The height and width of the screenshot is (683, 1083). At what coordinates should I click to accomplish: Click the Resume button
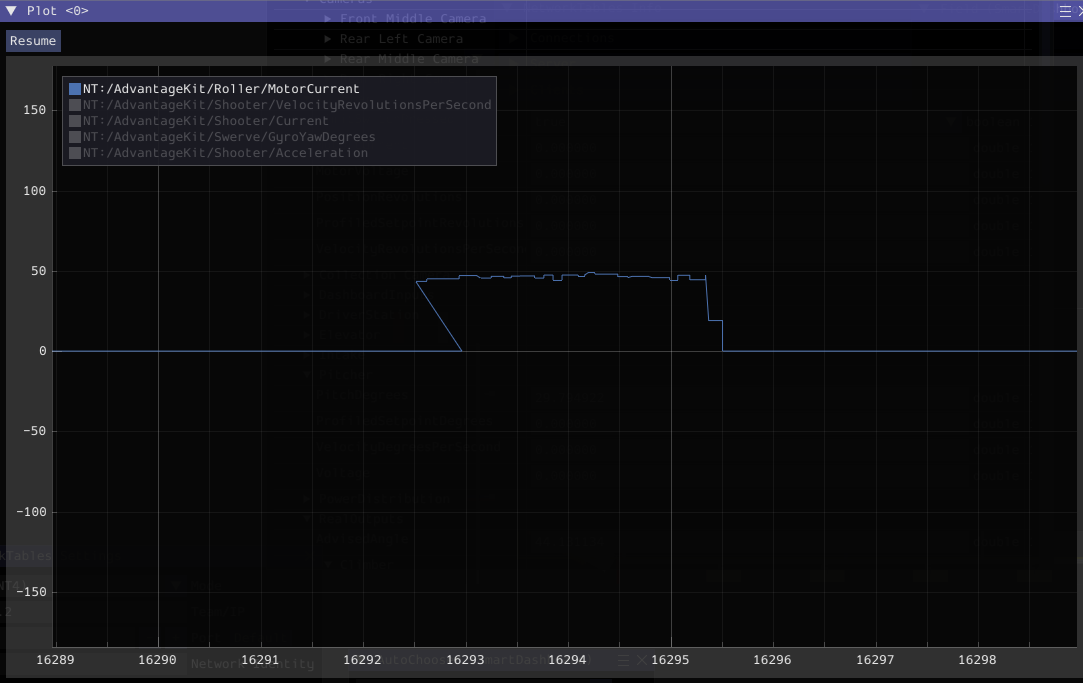[x=33, y=41]
